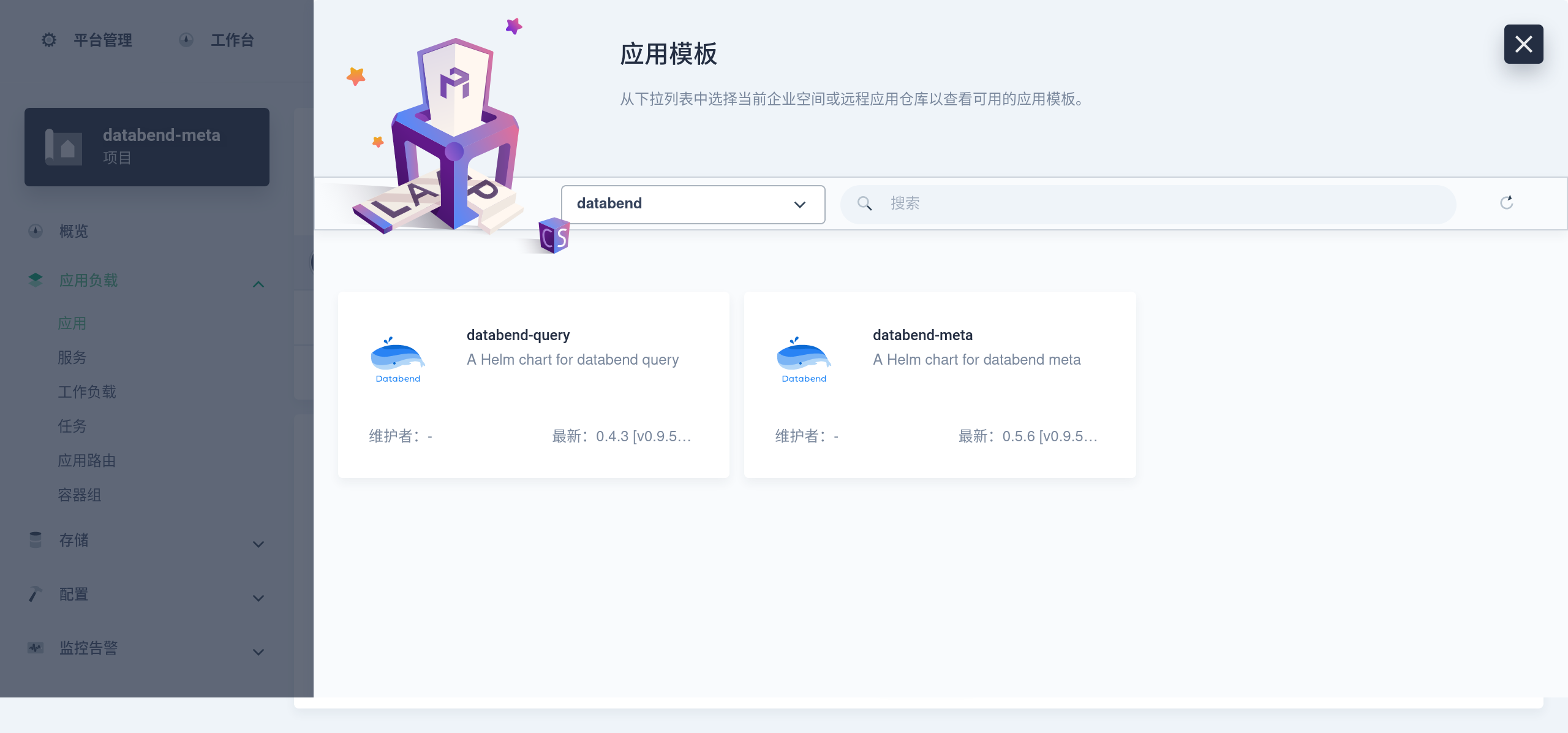This screenshot has width=1568, height=733.
Task: Click the monitoring alert icon in sidebar
Action: tap(36, 648)
